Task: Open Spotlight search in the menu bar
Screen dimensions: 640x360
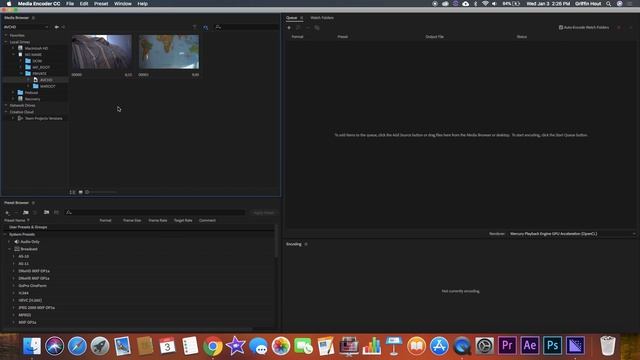Action: (x=609, y=4)
